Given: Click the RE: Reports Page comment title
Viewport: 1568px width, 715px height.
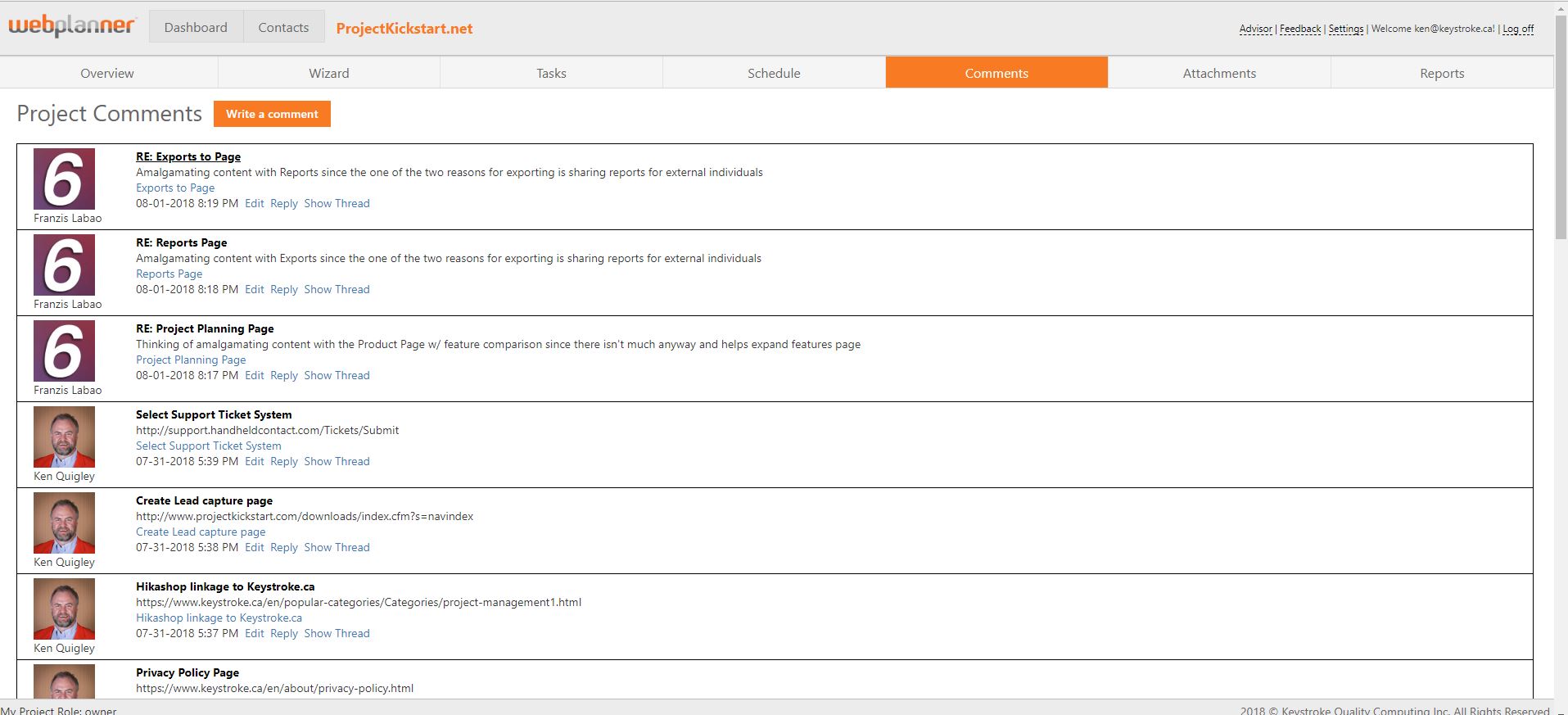Looking at the screenshot, I should tap(181, 242).
